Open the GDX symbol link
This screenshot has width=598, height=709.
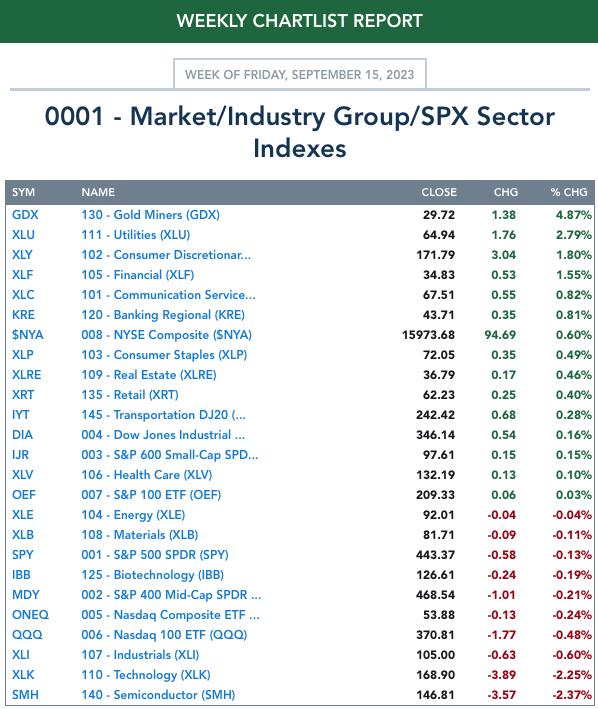[25, 215]
